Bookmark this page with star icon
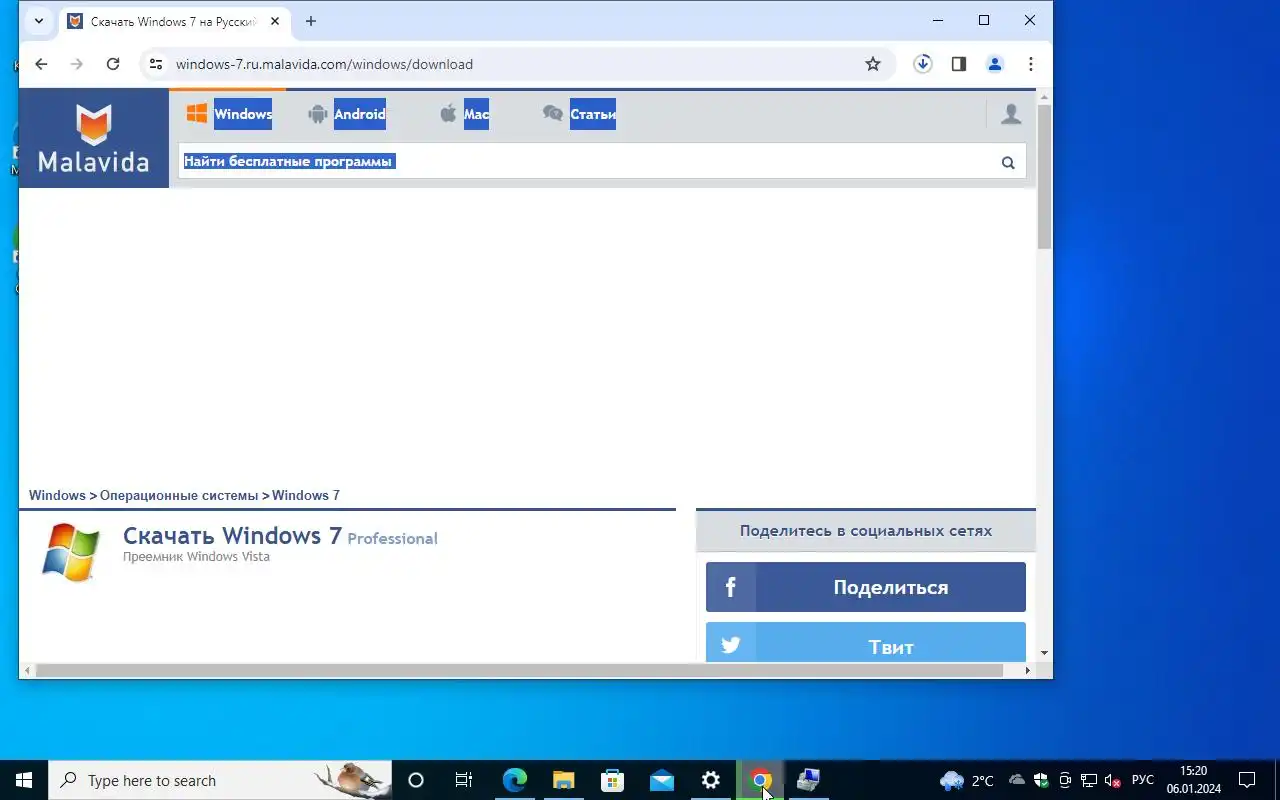Image resolution: width=1280 pixels, height=800 pixels. [873, 64]
